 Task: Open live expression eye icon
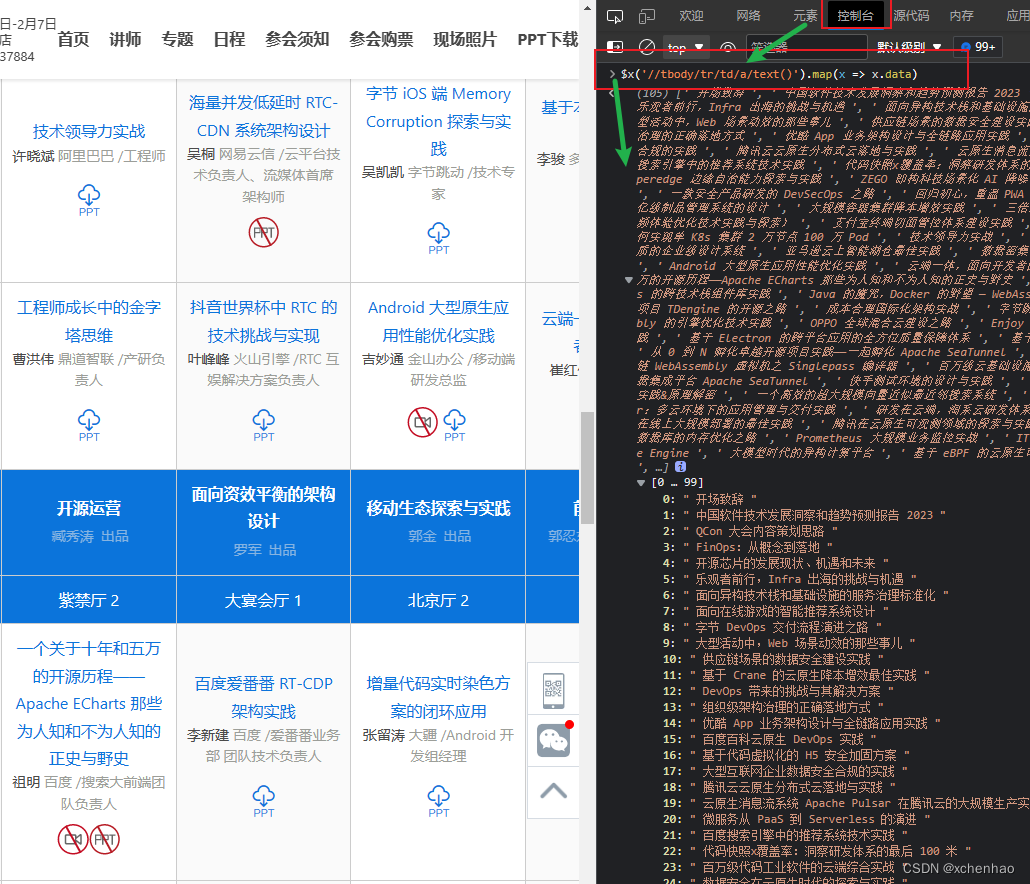728,47
